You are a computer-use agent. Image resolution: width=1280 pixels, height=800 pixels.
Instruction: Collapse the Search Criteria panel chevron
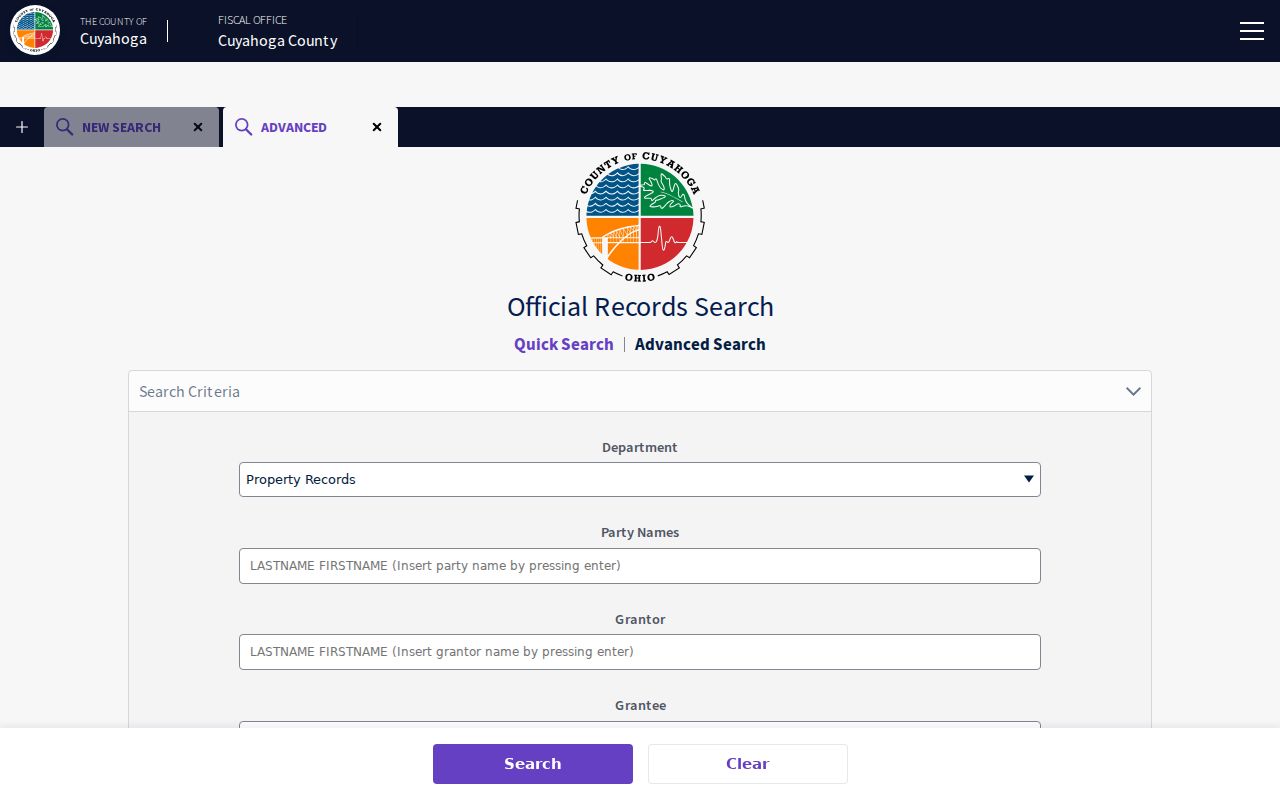[1133, 391]
